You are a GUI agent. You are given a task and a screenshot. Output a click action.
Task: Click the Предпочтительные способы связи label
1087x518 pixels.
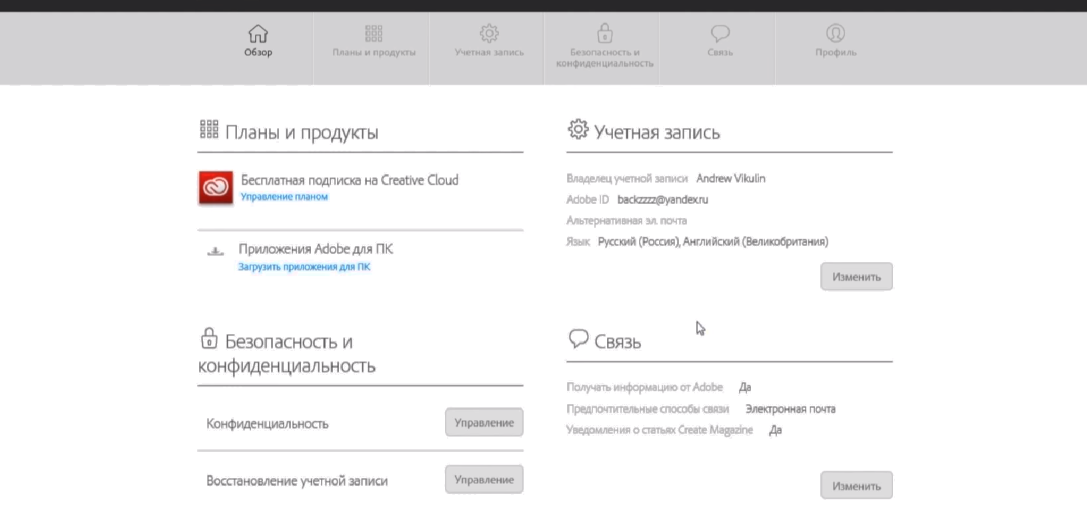click(648, 408)
